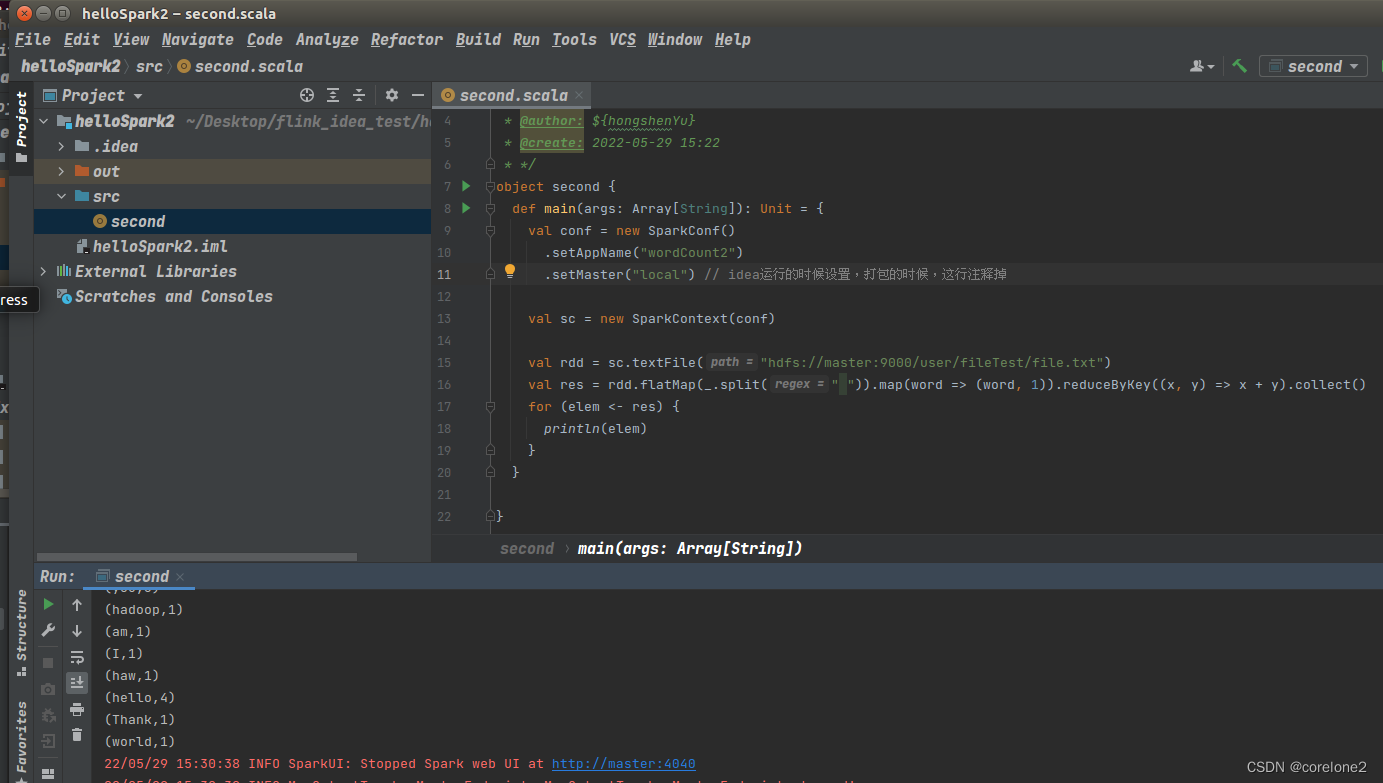This screenshot has width=1383, height=783.
Task: Click the run gutter arrow beside object second
Action: pos(466,186)
